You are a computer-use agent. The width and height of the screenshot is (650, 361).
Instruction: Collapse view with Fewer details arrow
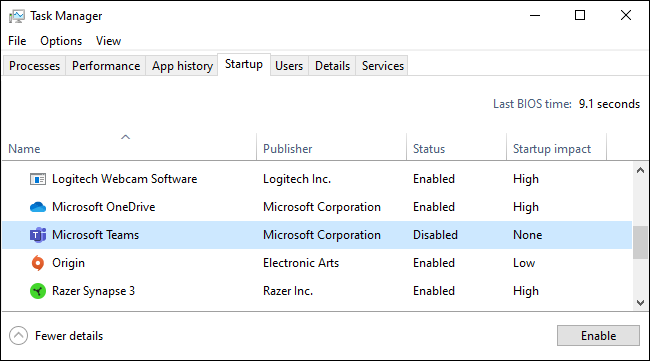(18, 336)
